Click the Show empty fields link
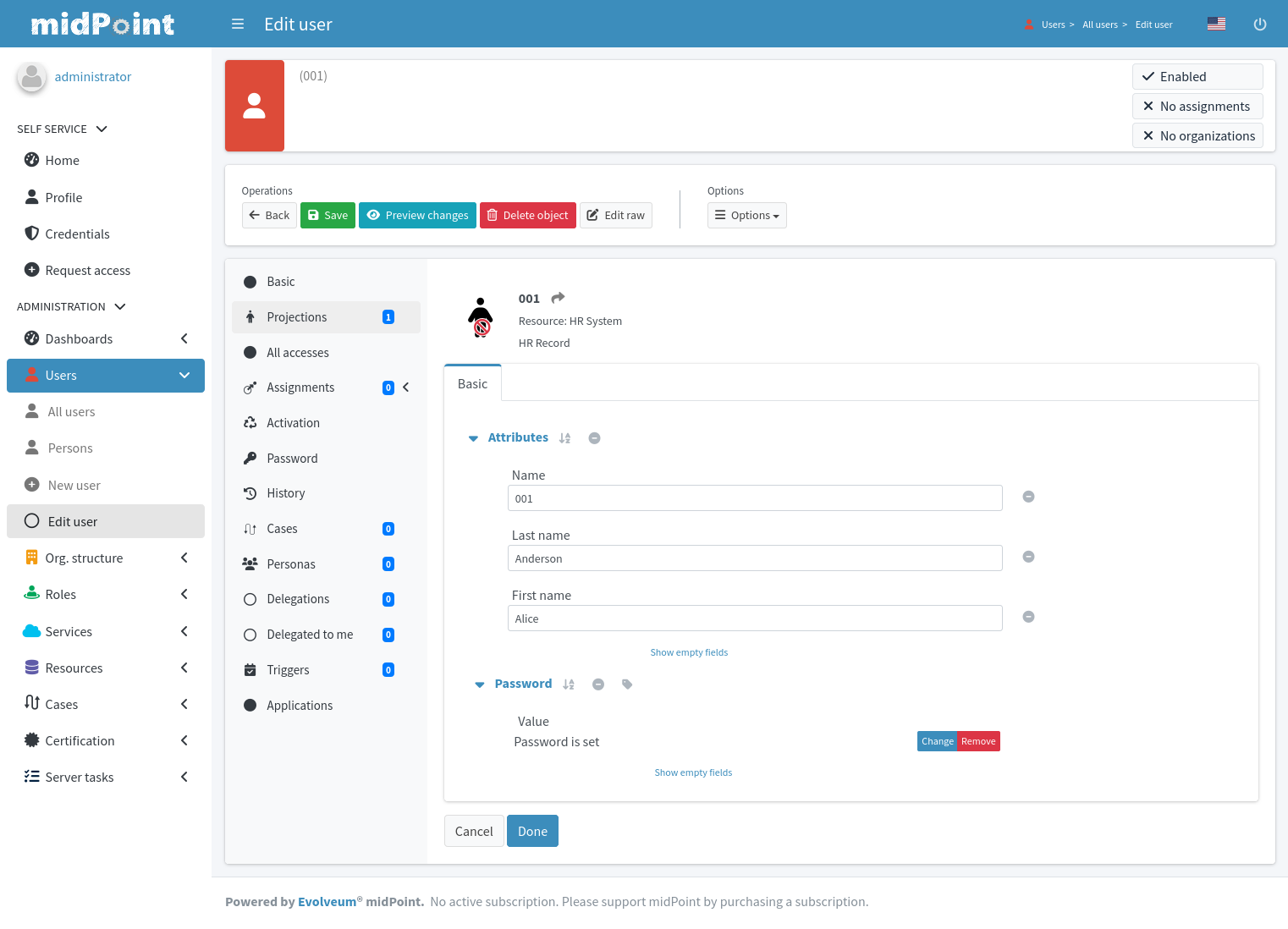 point(689,651)
